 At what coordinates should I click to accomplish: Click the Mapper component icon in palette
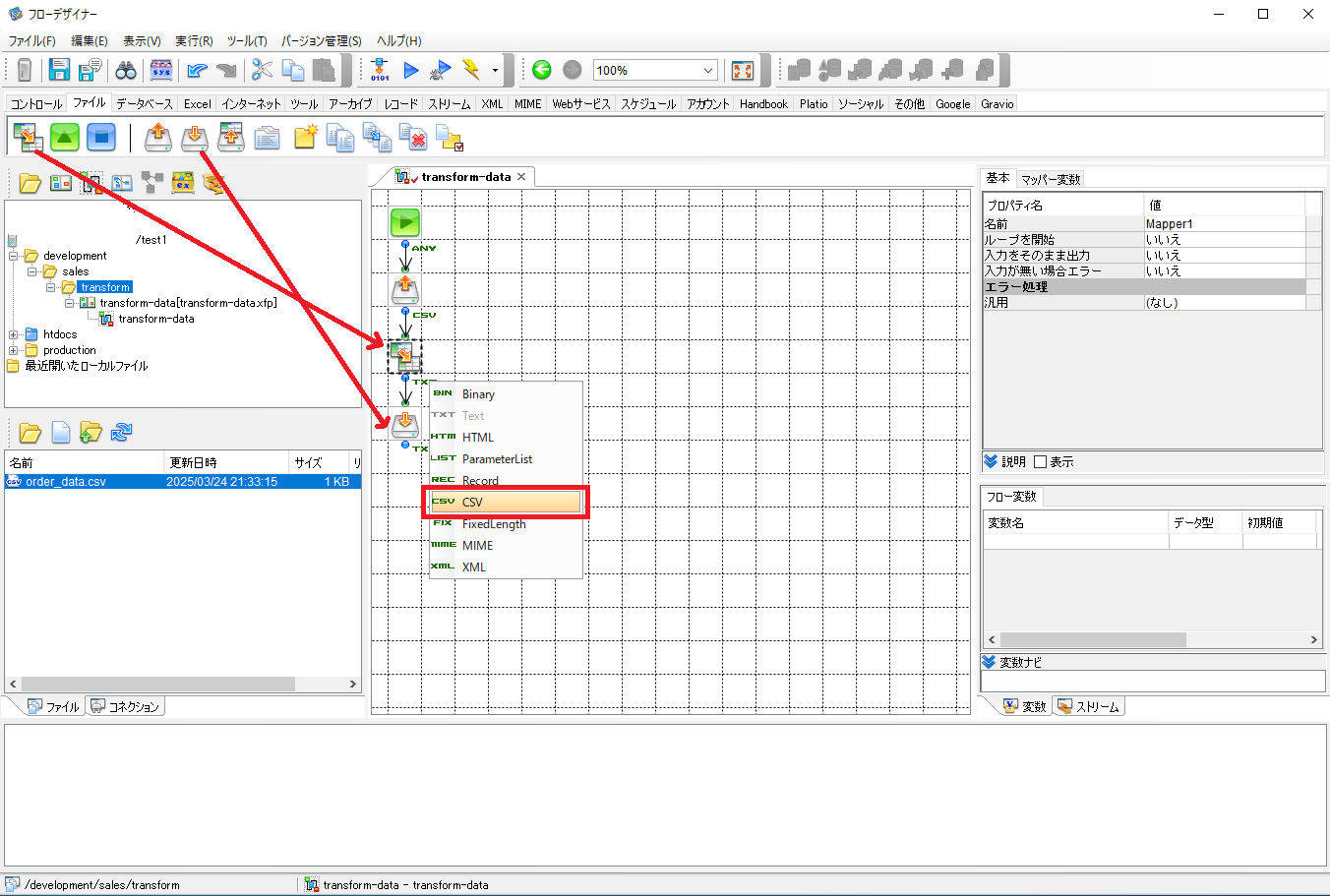coord(28,137)
